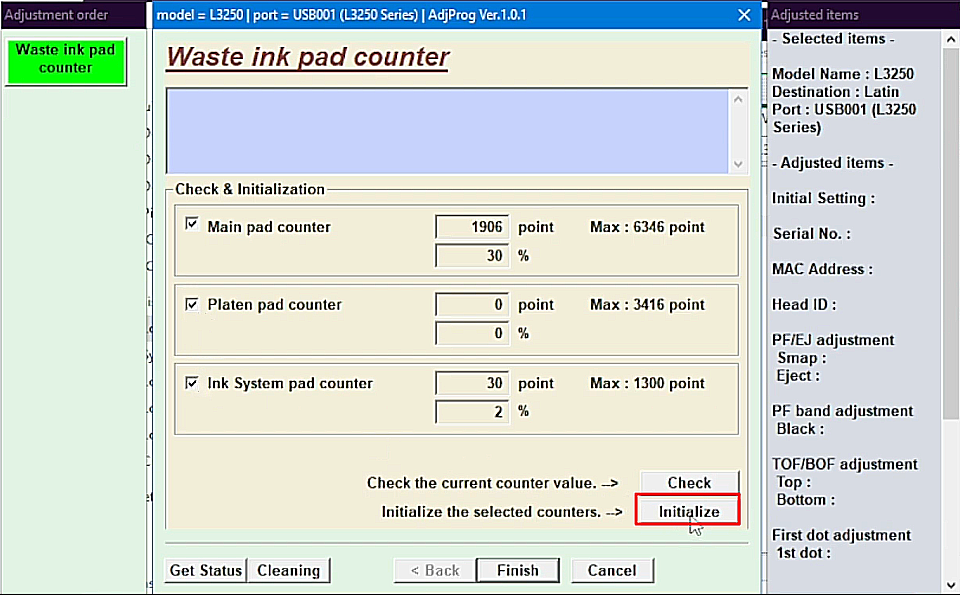Click the 'Adjustment order' panel header
Viewport: 960px width, 595px height.
tap(56, 15)
